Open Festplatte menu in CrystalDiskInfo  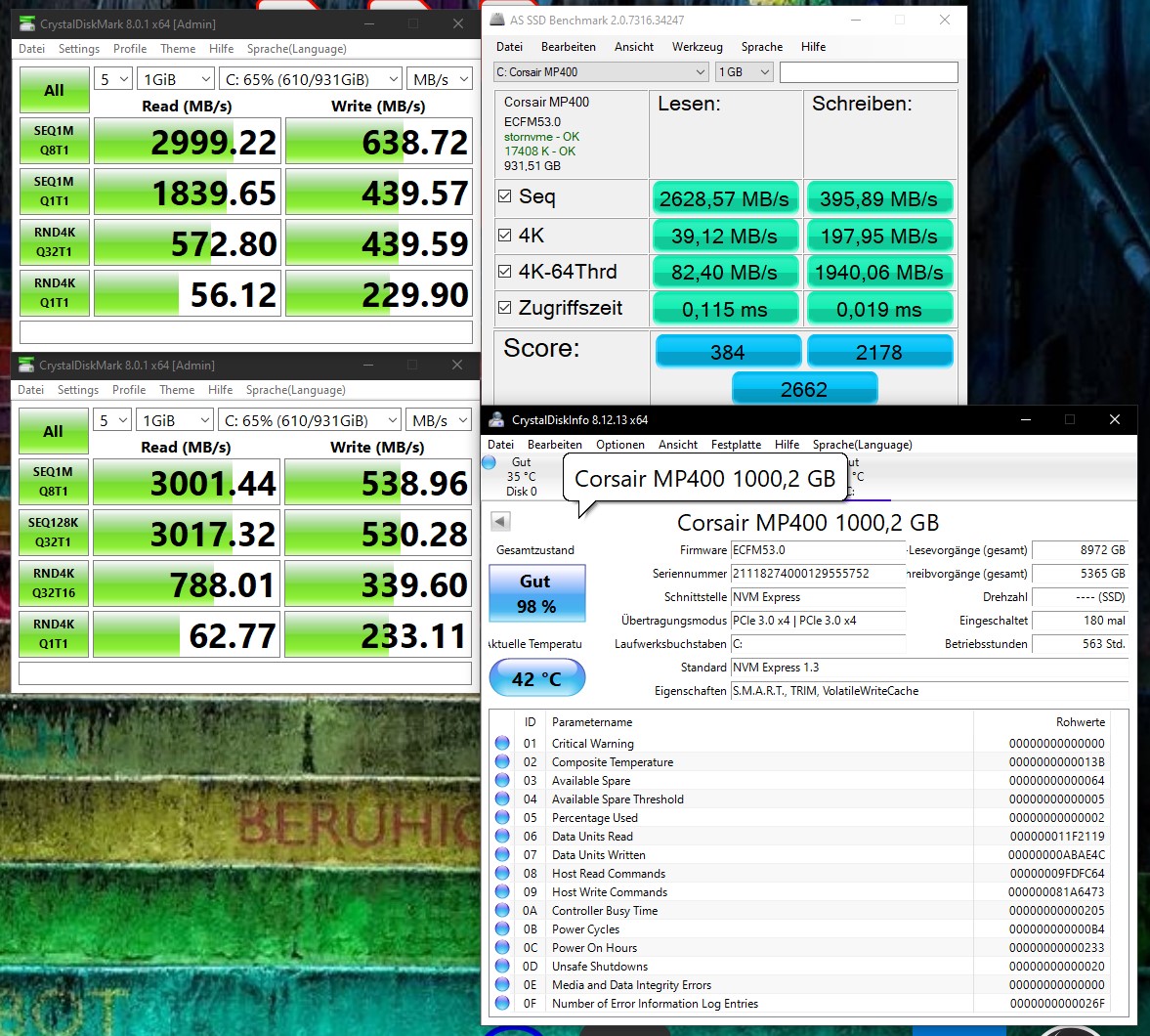point(736,444)
